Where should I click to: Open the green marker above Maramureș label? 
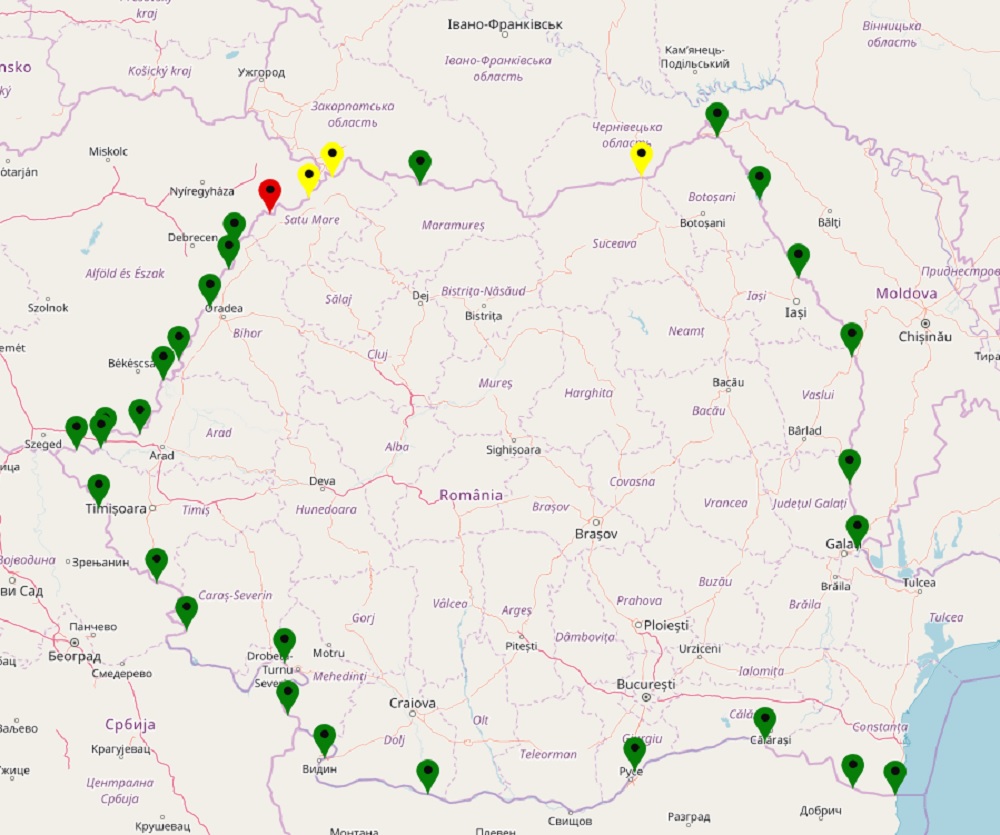pos(420,164)
